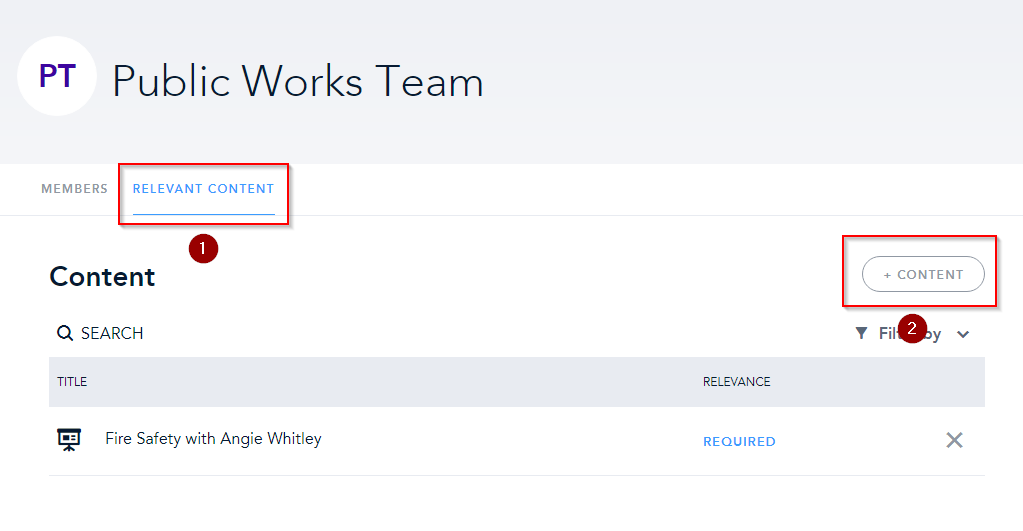This screenshot has height=531, width=1023.
Task: Select the empty space in the Fire Safety row
Action: 500,440
